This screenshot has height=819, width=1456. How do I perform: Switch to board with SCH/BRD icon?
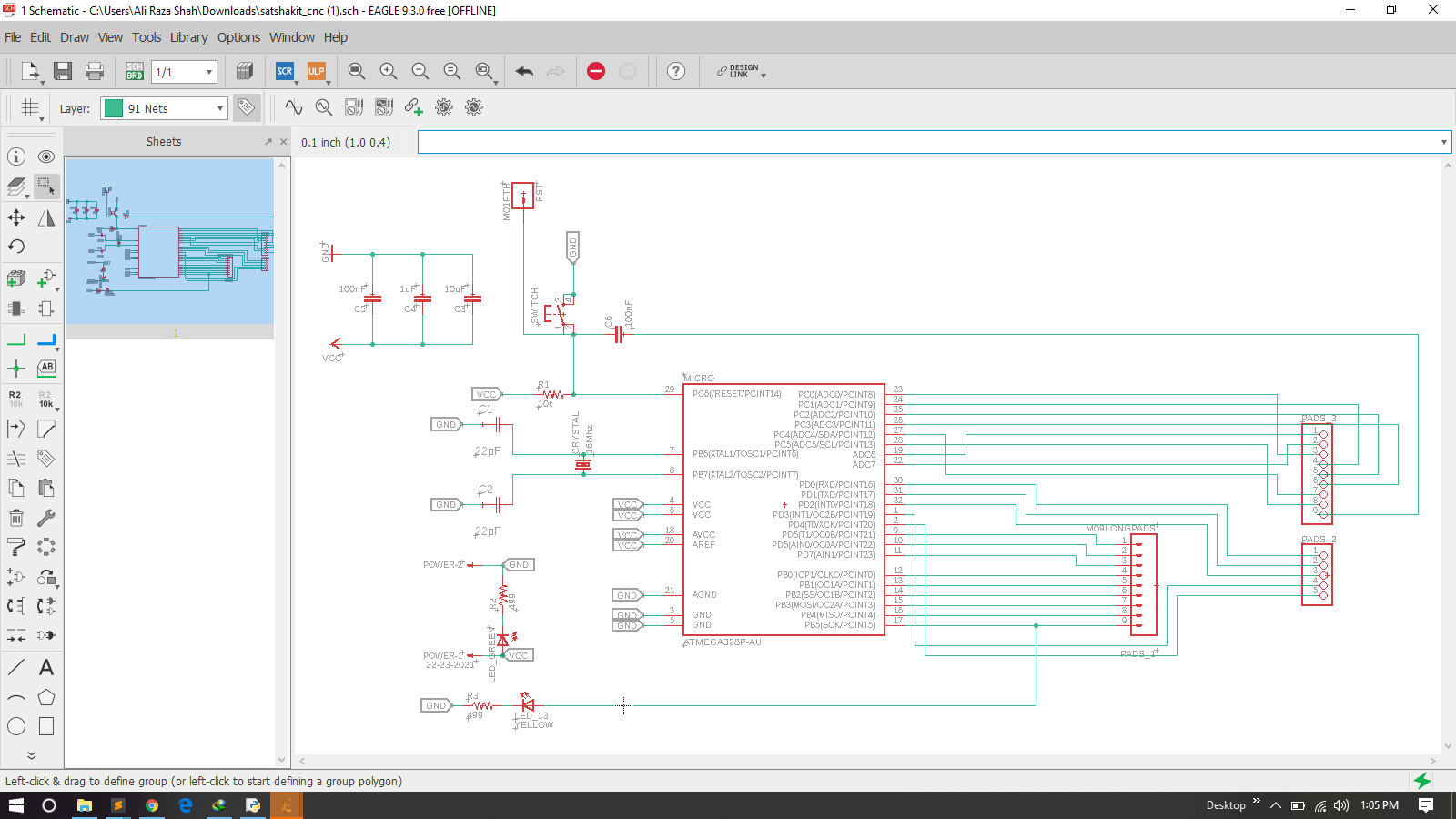coord(135,71)
